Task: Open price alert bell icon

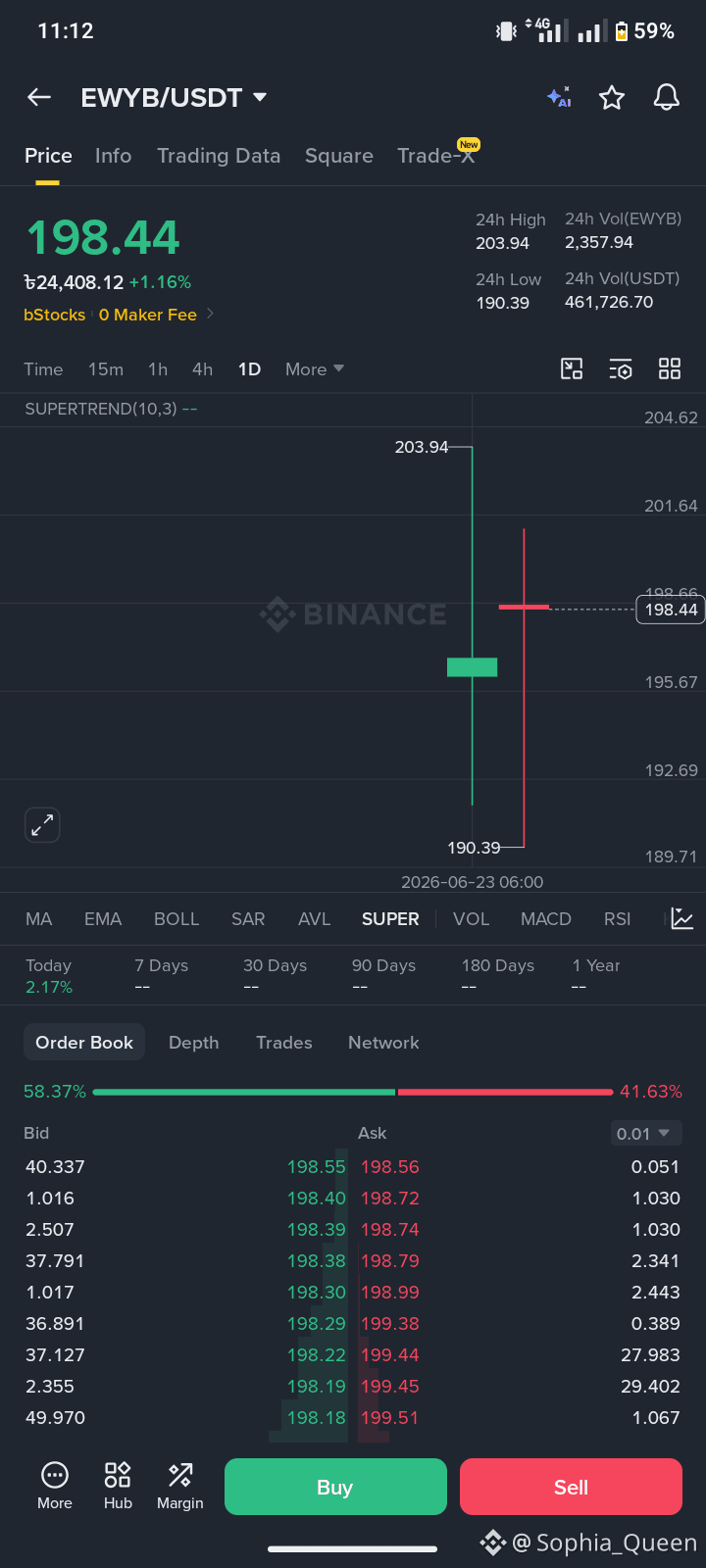Action: click(667, 97)
